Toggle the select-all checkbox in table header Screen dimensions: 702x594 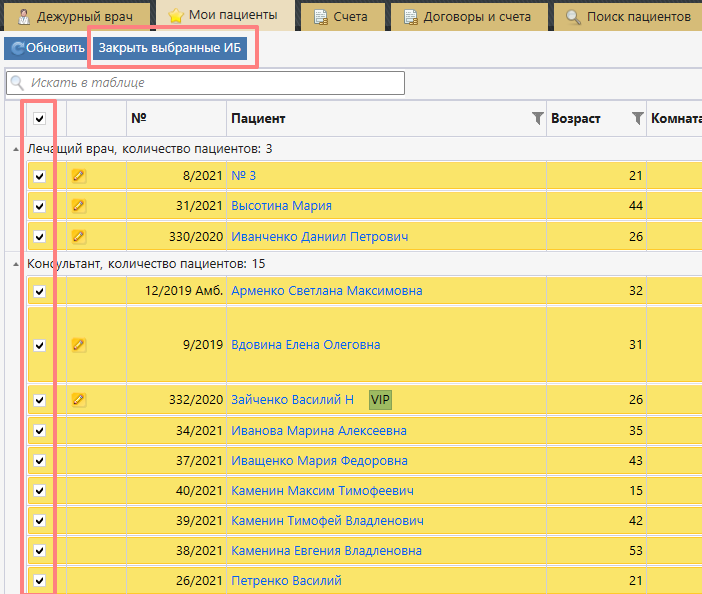tap(40, 119)
